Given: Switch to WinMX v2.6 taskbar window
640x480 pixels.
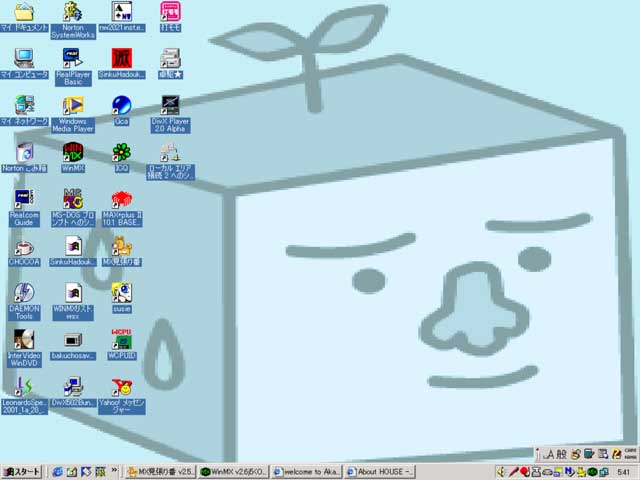Looking at the screenshot, I should (233, 471).
